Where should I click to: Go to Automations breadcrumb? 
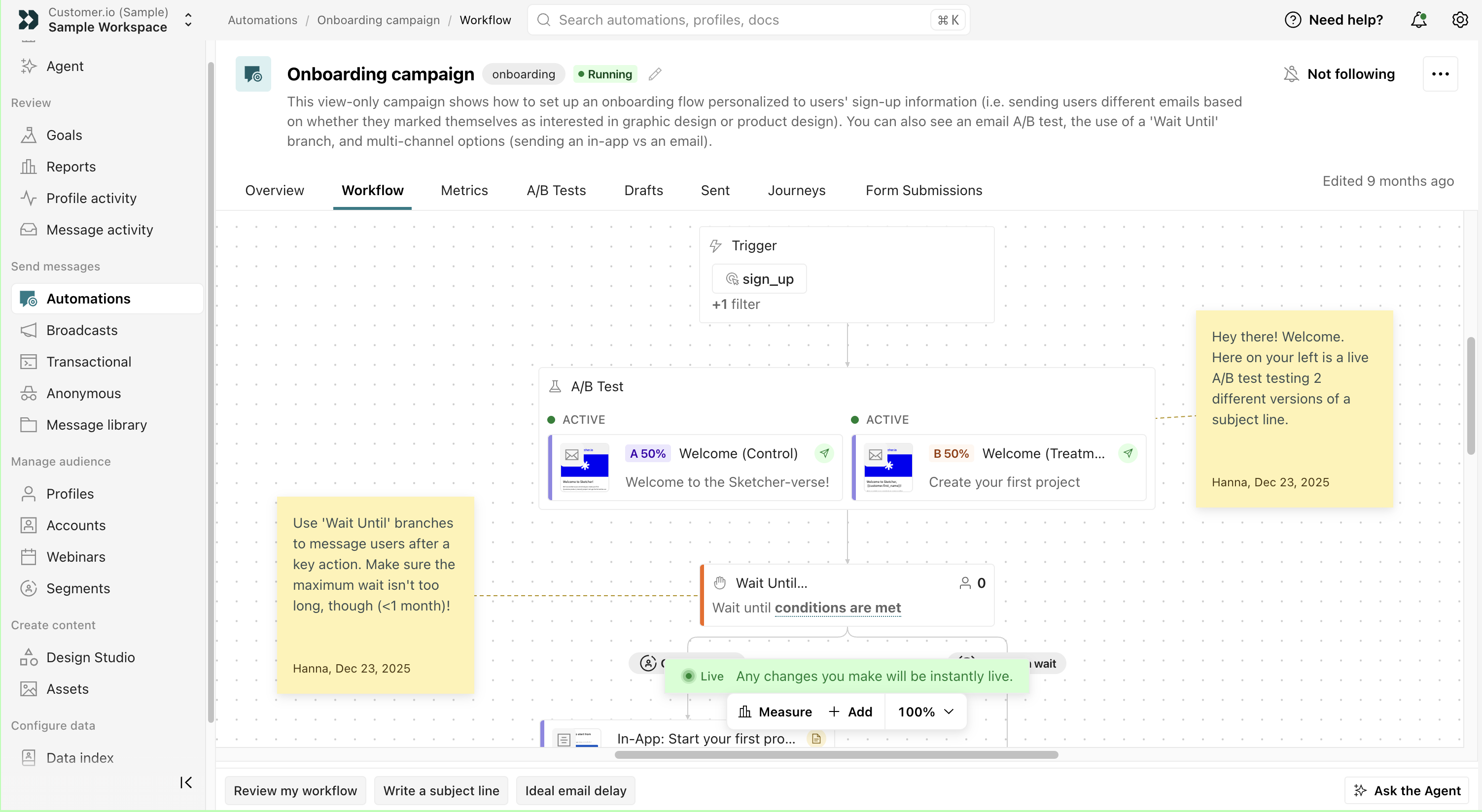click(262, 20)
